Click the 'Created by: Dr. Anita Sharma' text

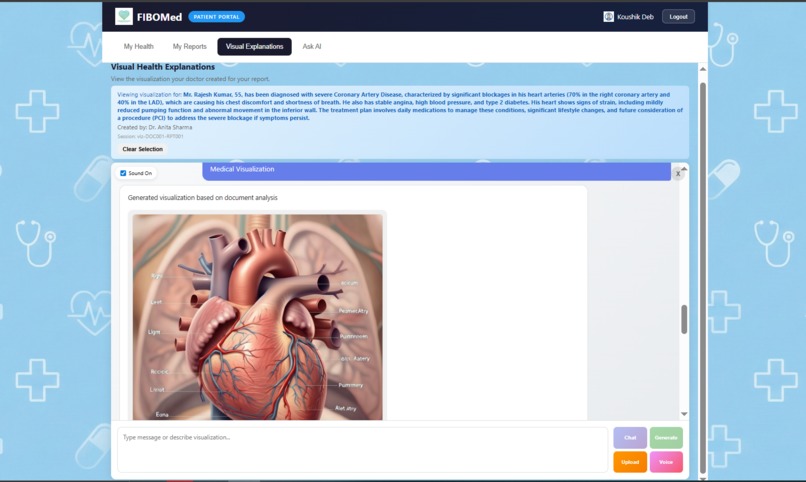(x=155, y=127)
